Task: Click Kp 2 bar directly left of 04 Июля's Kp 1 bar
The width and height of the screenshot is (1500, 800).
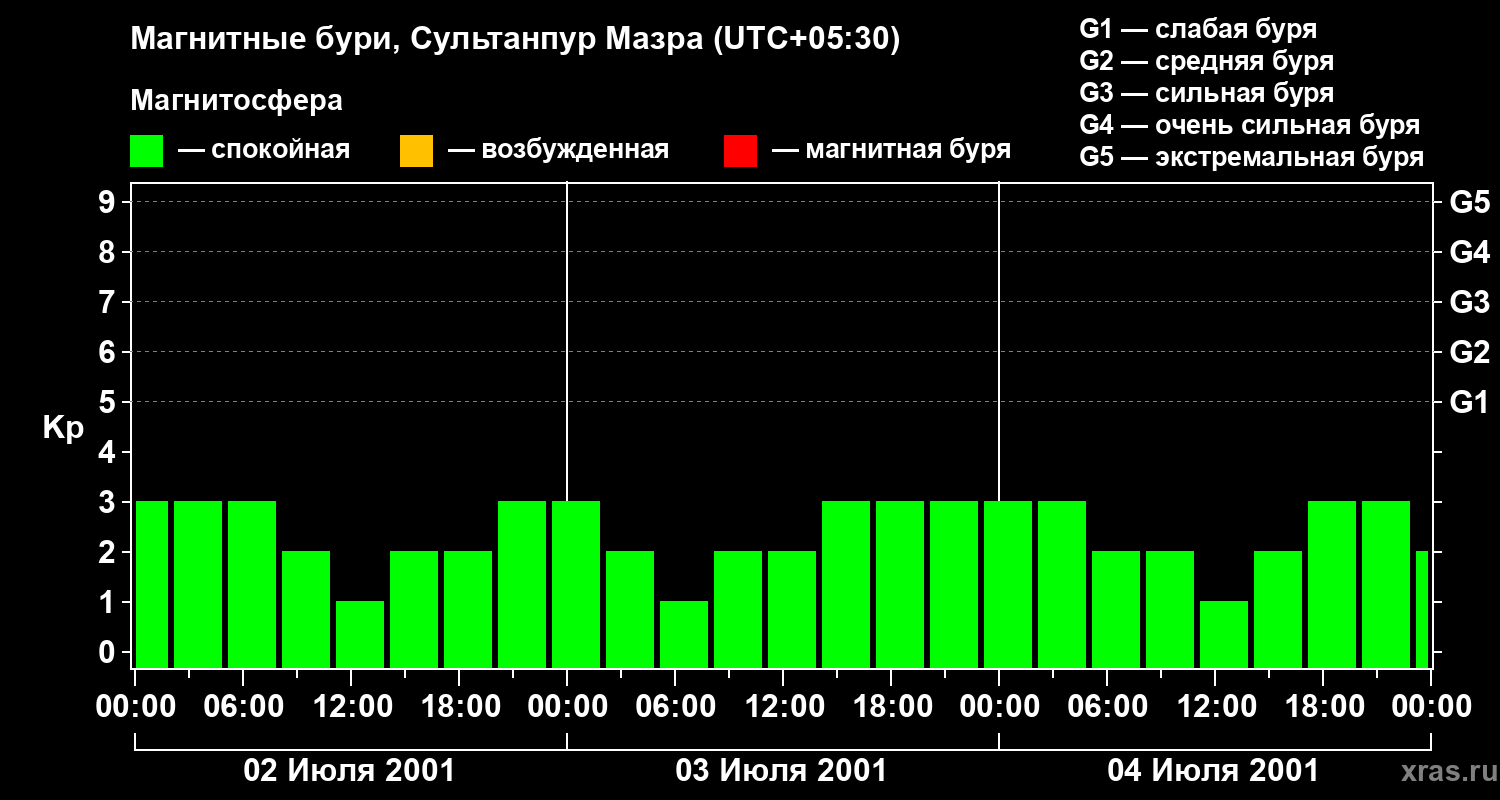Action: point(1170,609)
